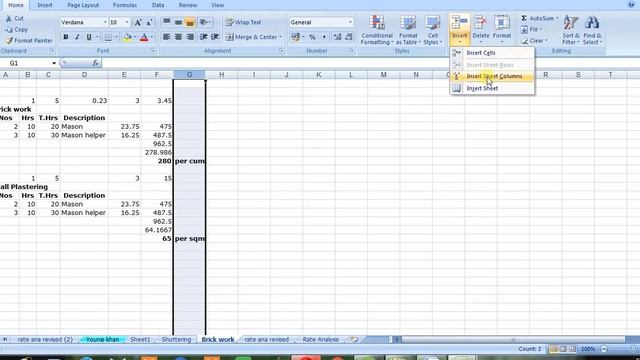Switch to the Data ribbon tab
640x360 pixels.
(x=158, y=5)
